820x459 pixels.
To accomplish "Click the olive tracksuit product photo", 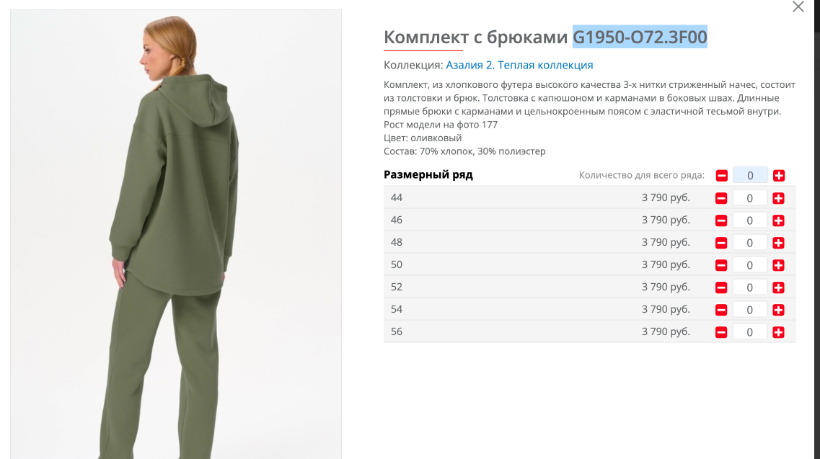I will click(x=176, y=234).
